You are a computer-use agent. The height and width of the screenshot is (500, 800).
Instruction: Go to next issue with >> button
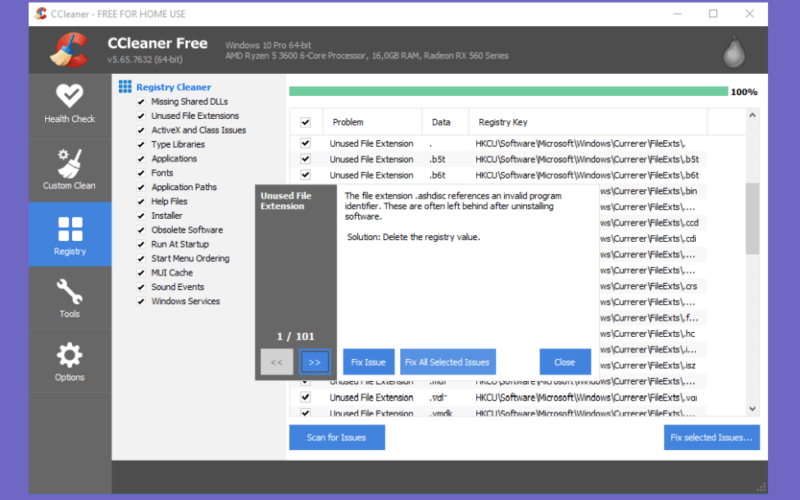[x=314, y=362]
